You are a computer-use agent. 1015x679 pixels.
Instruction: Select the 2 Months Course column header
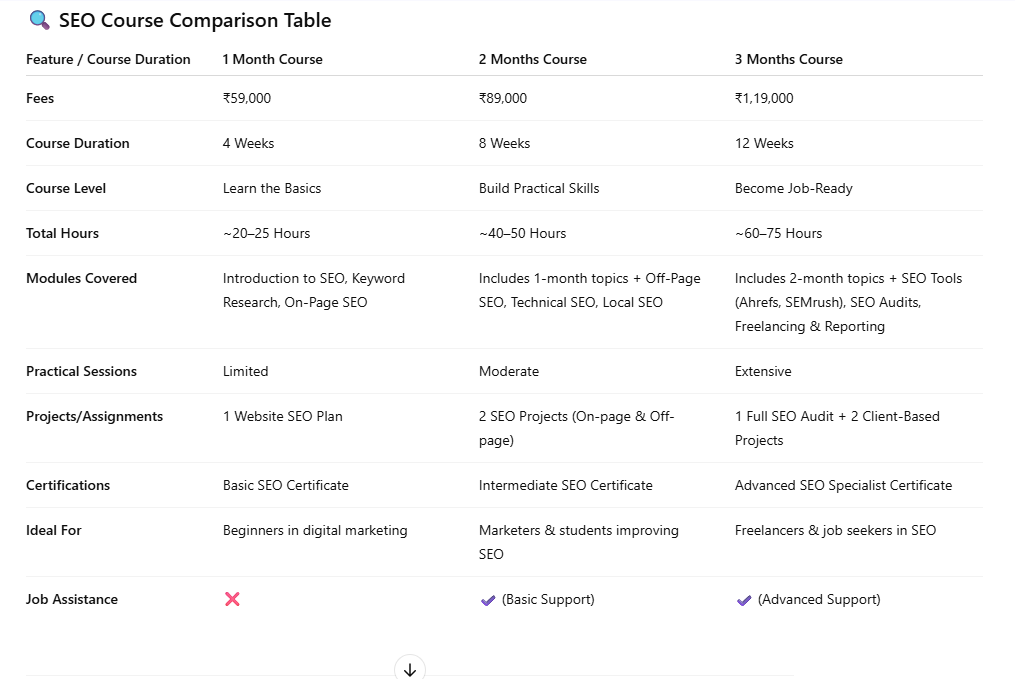(x=532, y=59)
